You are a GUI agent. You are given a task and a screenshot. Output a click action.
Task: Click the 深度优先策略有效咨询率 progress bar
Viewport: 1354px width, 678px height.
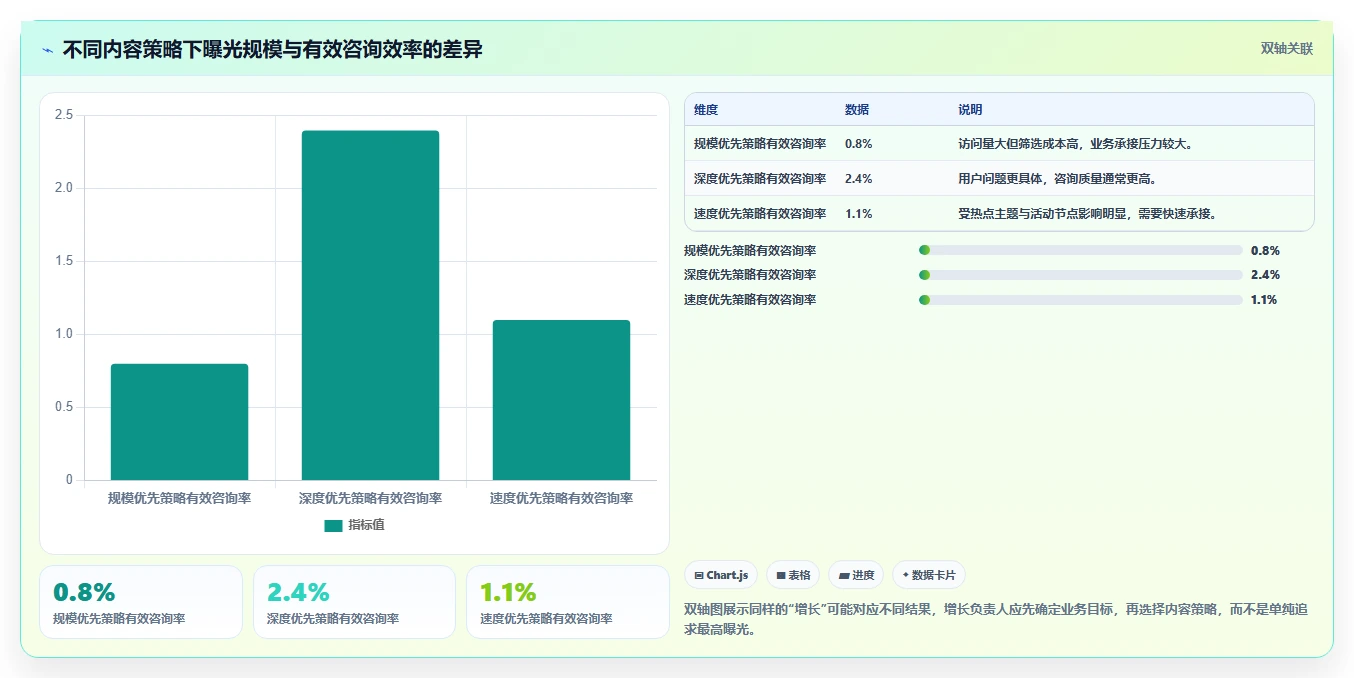pos(1080,274)
